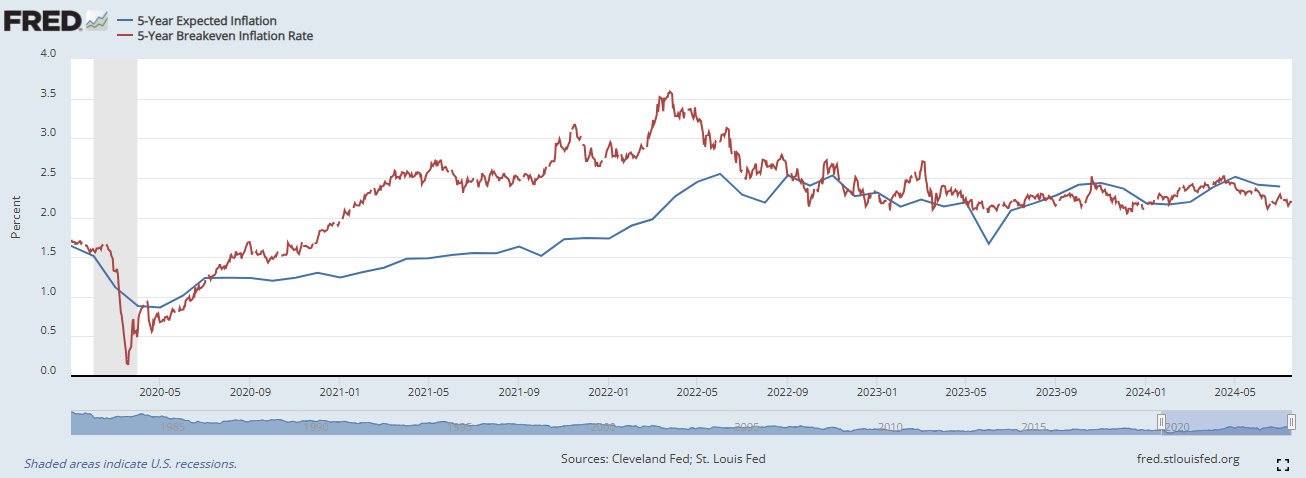The image size is (1306, 478).
Task: Open fullscreen view with the expand icon
Action: pos(1283,464)
